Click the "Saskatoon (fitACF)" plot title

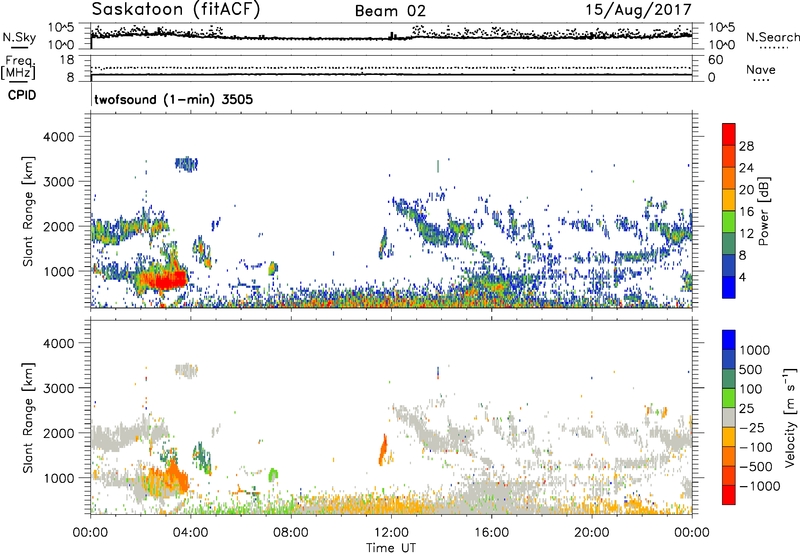click(176, 10)
